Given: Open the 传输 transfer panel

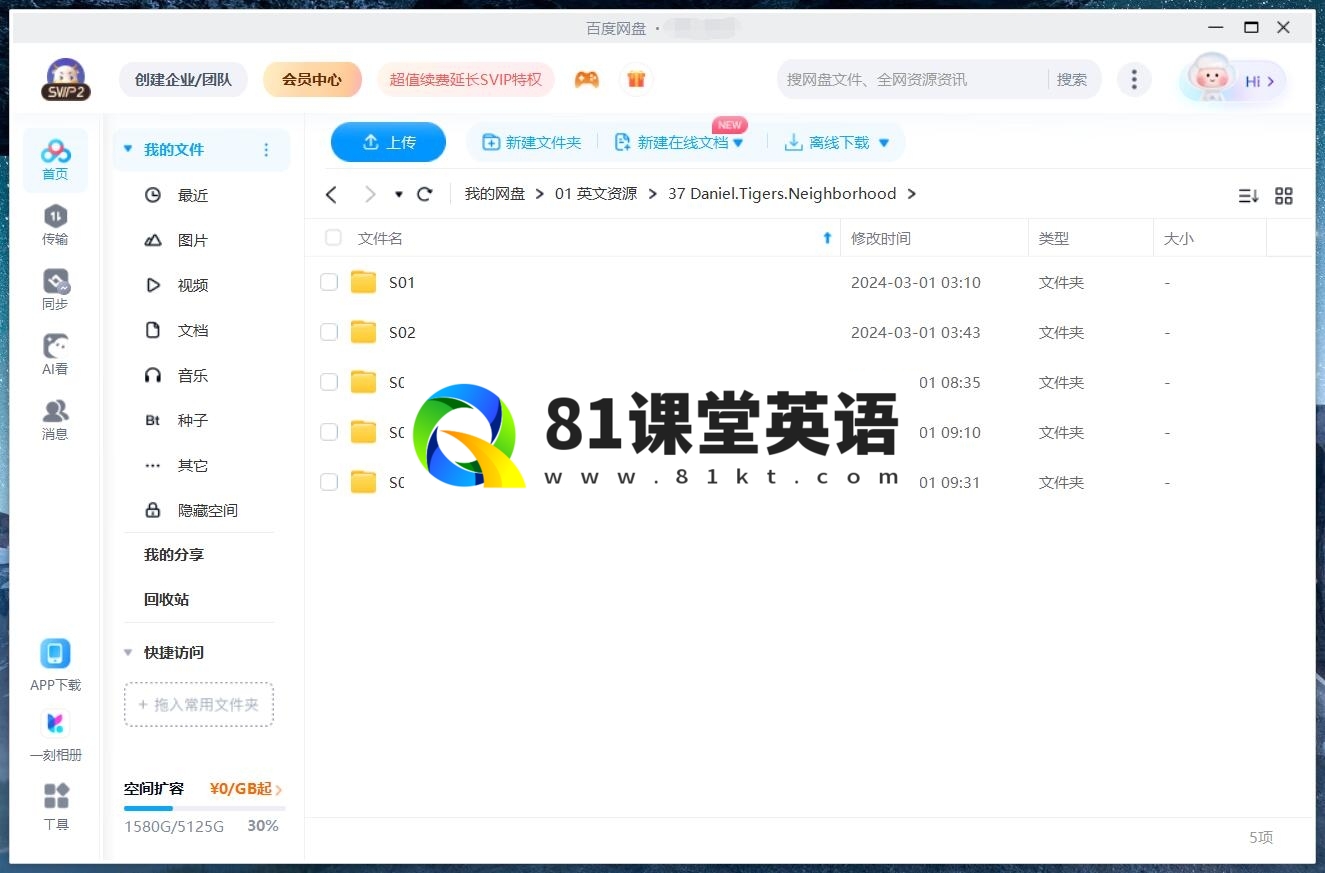Looking at the screenshot, I should tap(55, 225).
